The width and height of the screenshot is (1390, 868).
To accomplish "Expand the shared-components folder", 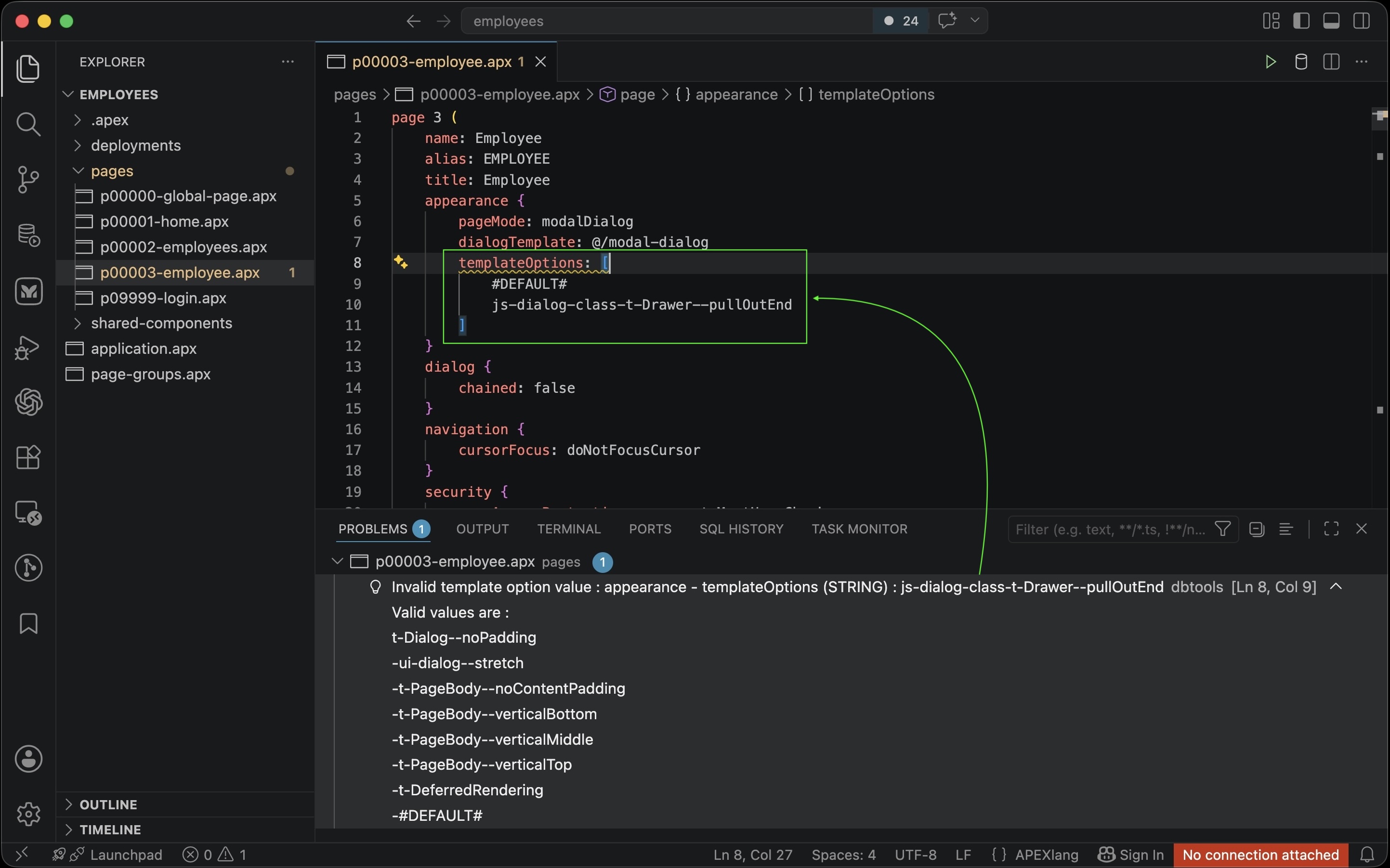I will pyautogui.click(x=78, y=323).
